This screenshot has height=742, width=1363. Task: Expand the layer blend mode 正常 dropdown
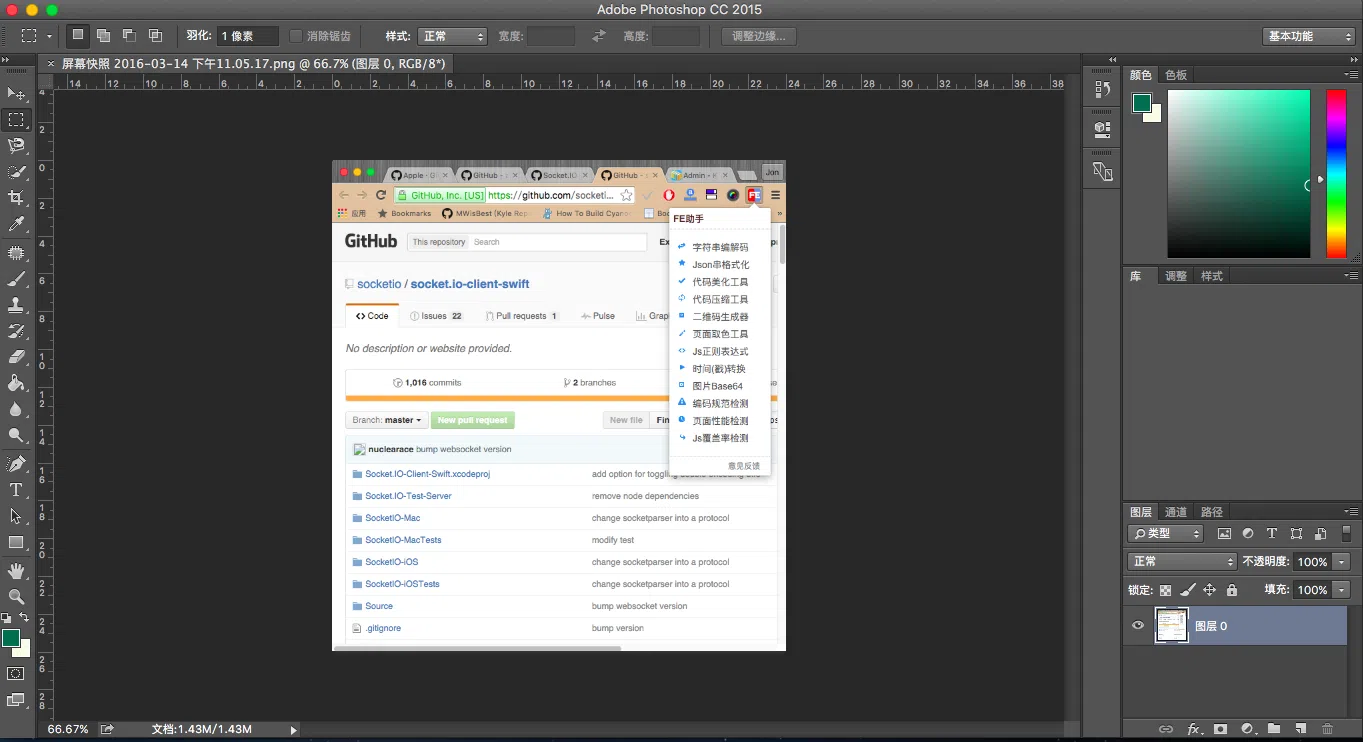click(x=1182, y=562)
